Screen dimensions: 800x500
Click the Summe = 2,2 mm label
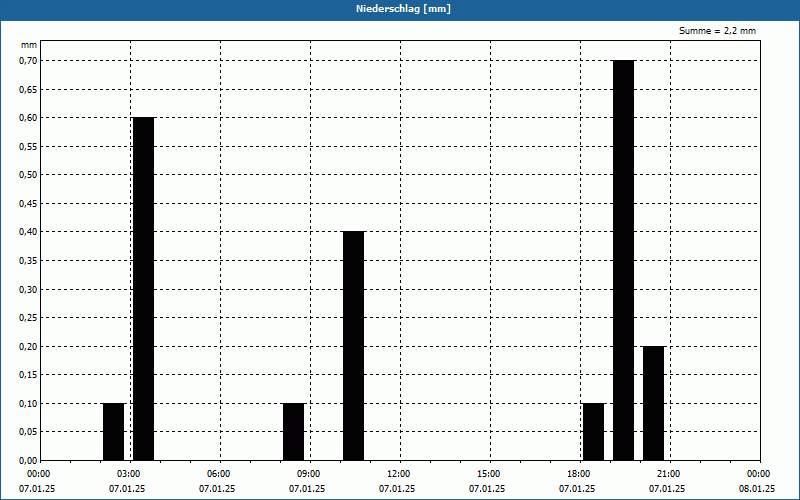[717, 31]
